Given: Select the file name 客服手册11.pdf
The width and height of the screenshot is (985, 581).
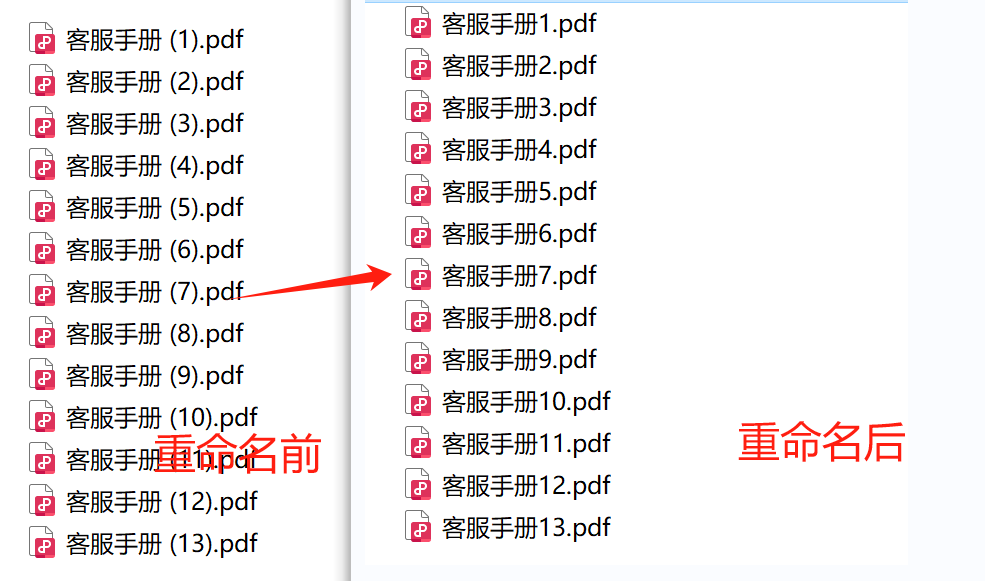Looking at the screenshot, I should 526,445.
